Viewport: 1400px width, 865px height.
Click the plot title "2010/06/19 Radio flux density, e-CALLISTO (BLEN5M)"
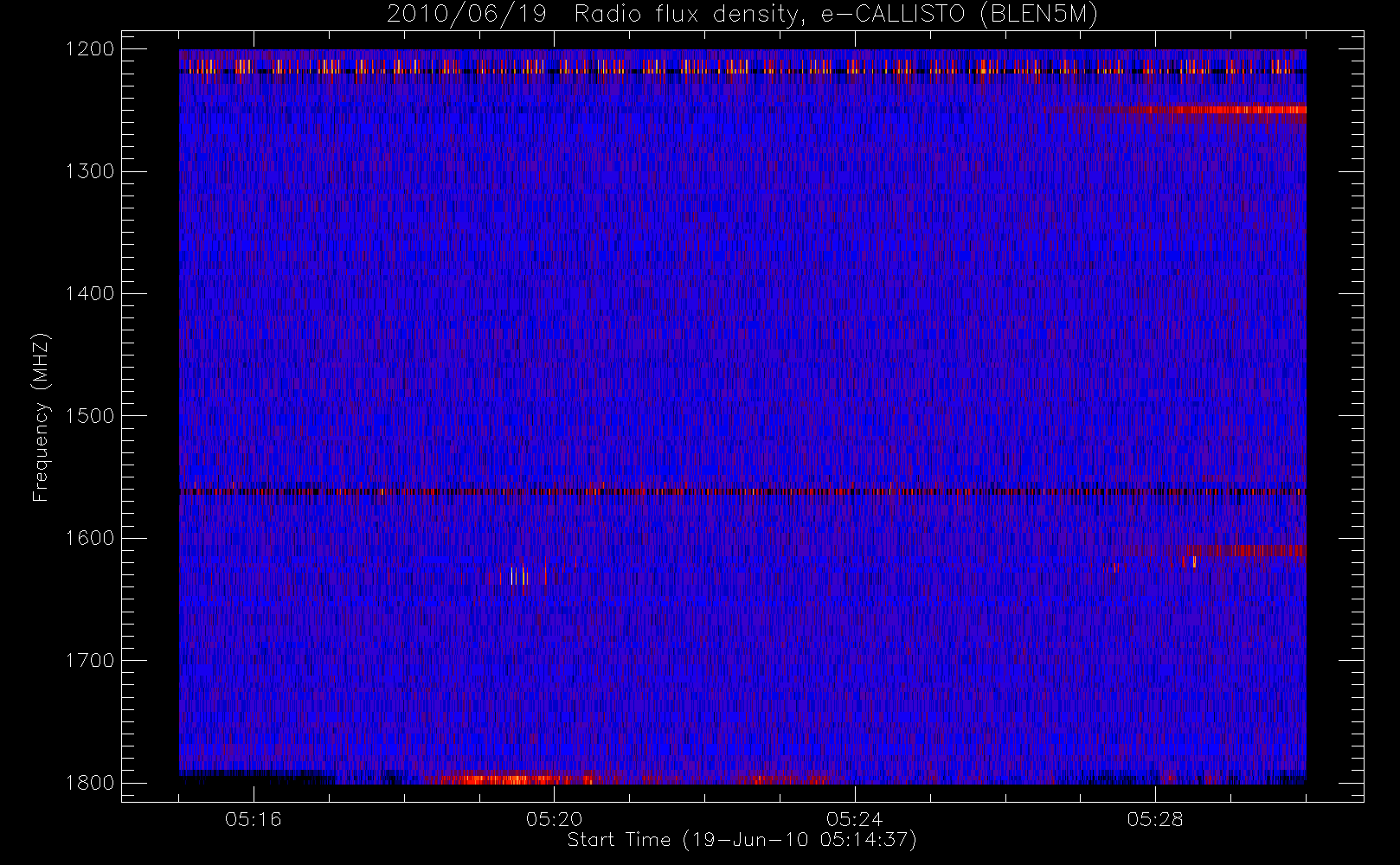click(742, 15)
